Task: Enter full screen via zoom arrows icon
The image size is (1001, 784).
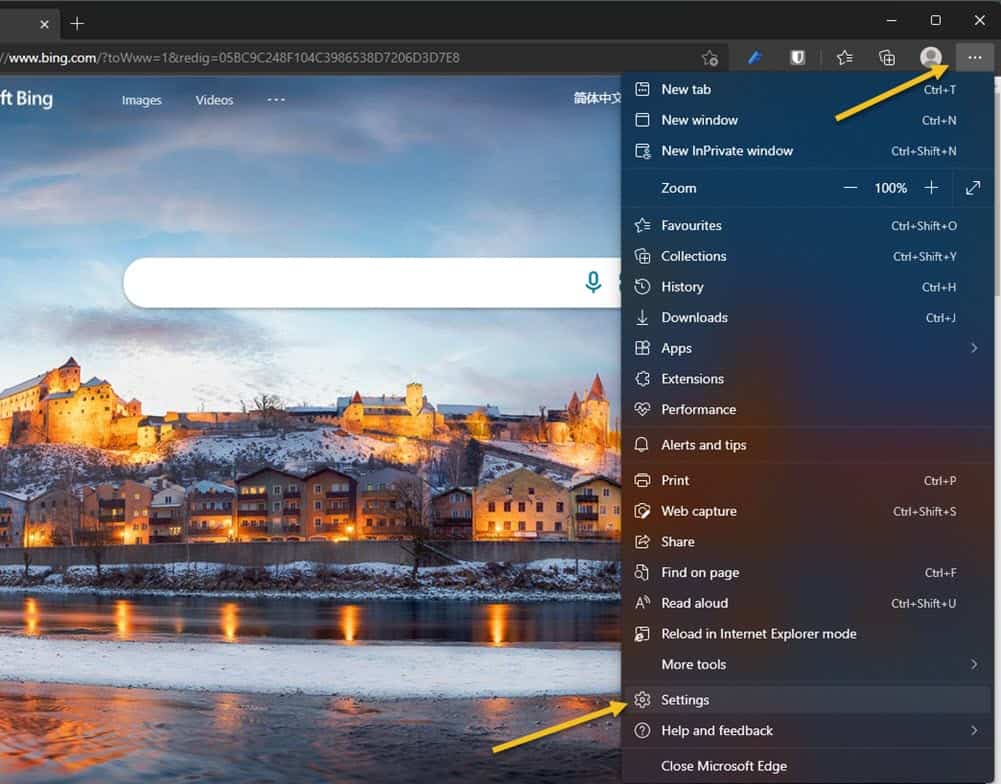Action: pos(972,188)
